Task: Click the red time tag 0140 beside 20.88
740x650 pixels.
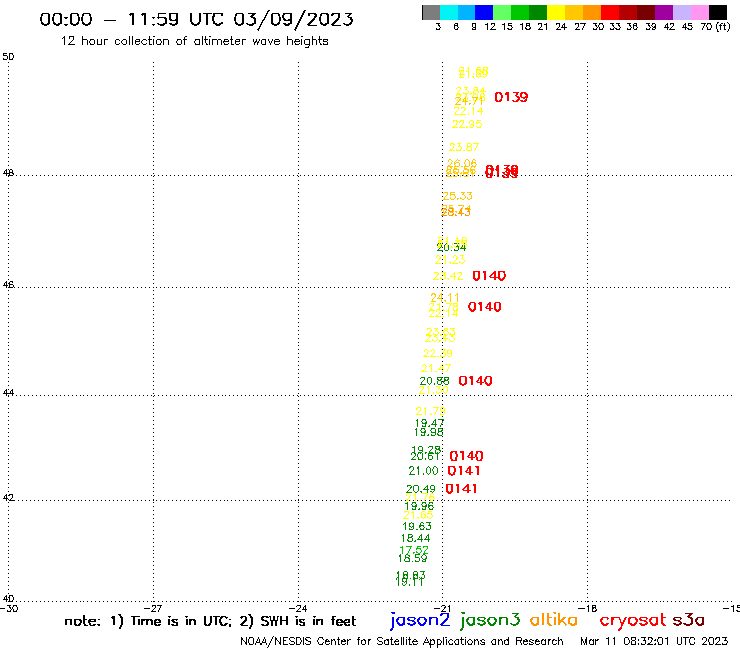Action: (x=475, y=381)
